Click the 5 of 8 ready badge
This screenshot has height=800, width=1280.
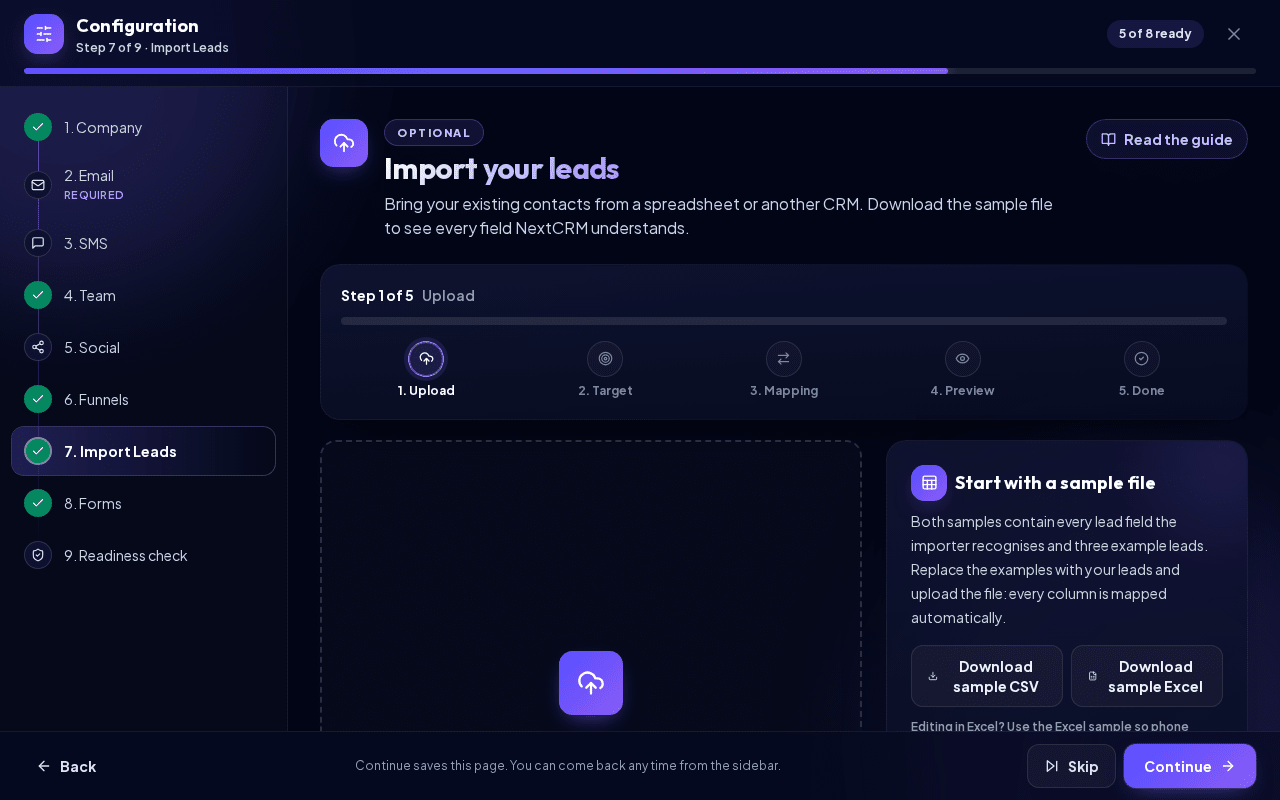pyautogui.click(x=1155, y=34)
